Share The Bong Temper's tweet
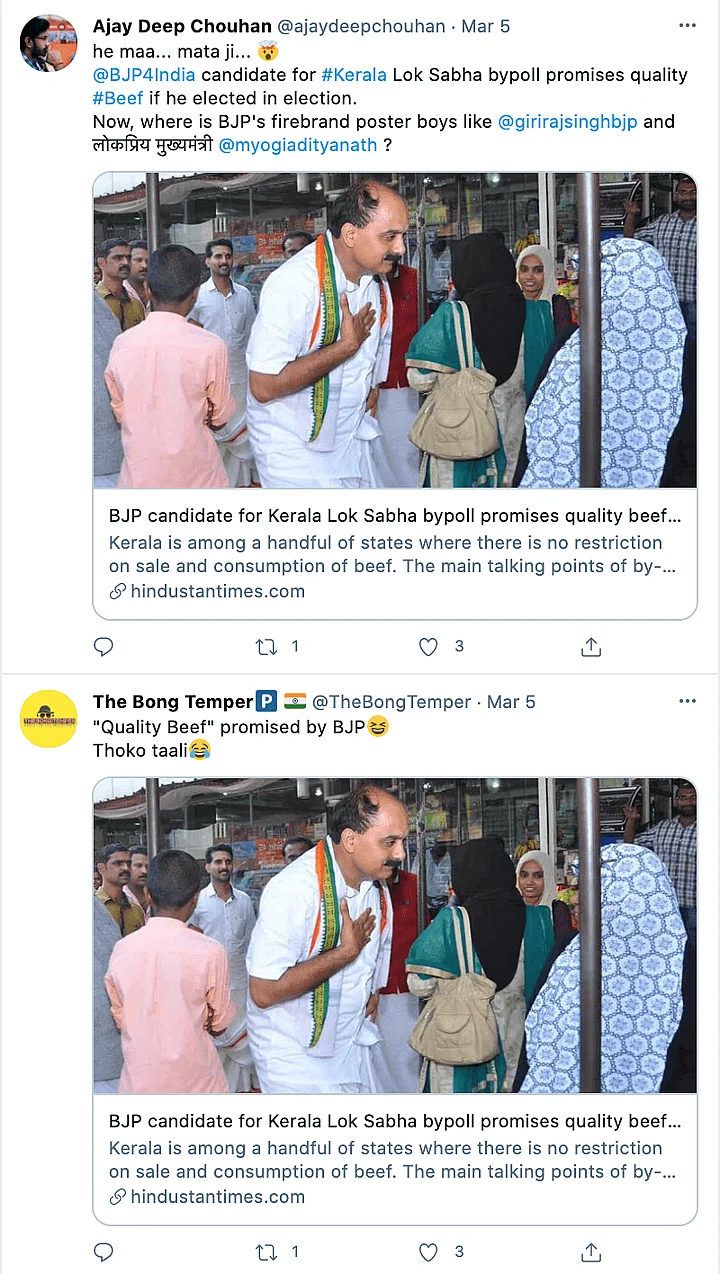The width and height of the screenshot is (720, 1274). [591, 1252]
